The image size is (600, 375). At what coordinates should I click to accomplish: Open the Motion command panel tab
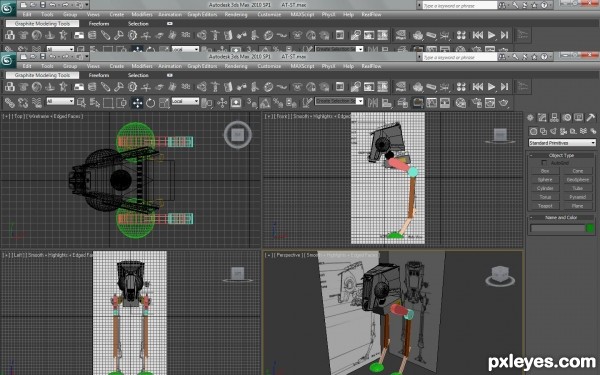click(x=567, y=117)
